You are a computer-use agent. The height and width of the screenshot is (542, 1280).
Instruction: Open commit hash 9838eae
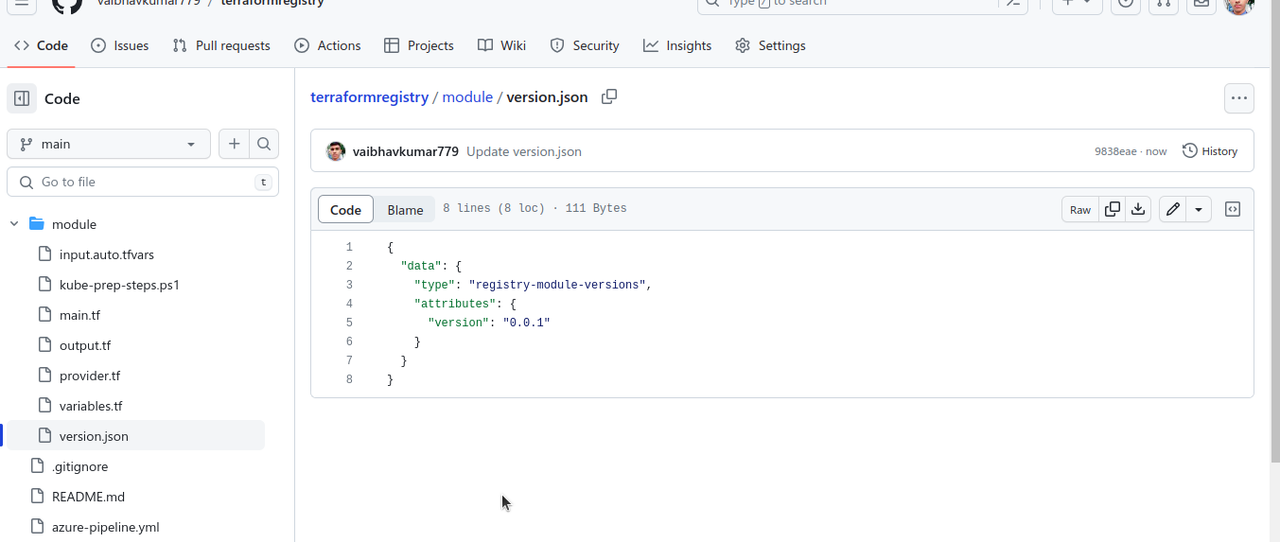(x=1116, y=151)
